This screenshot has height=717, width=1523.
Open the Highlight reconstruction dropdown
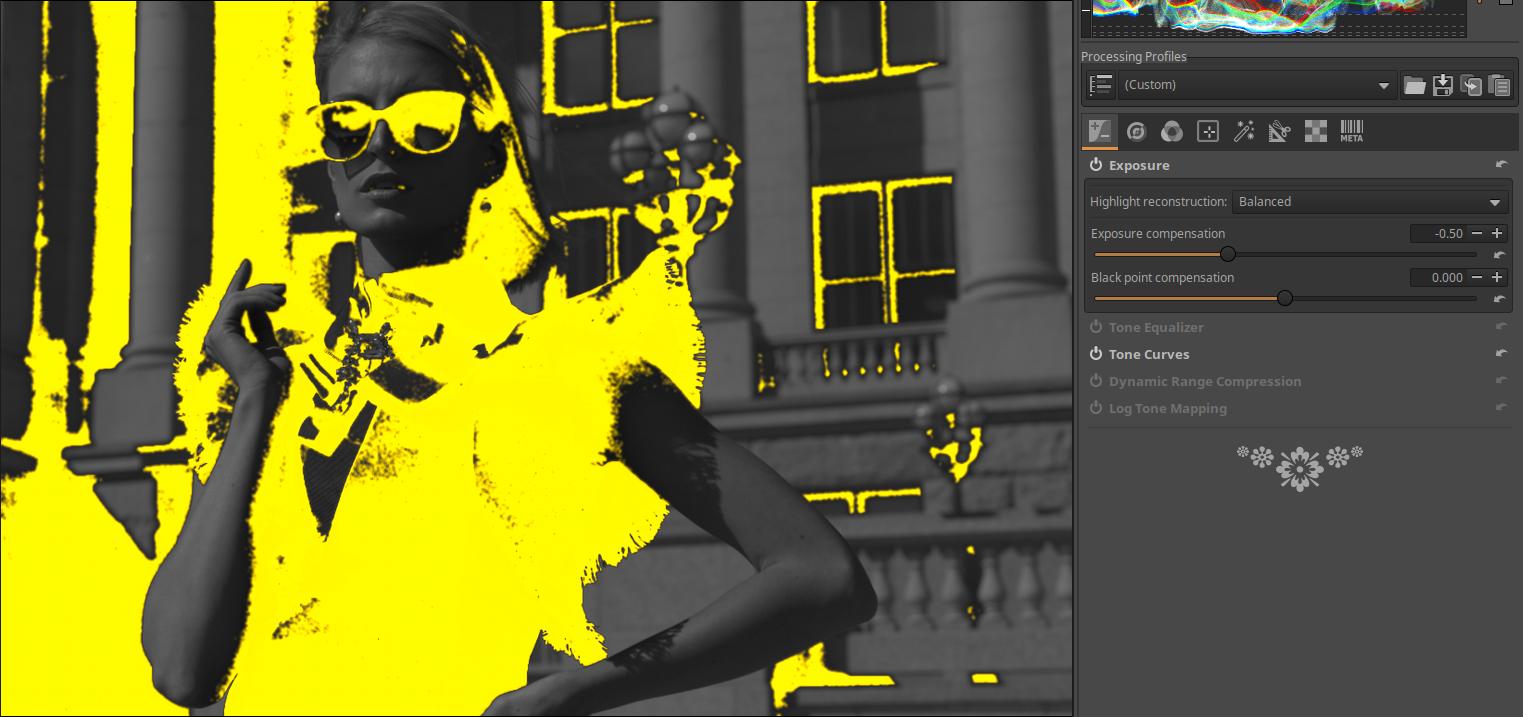1369,202
